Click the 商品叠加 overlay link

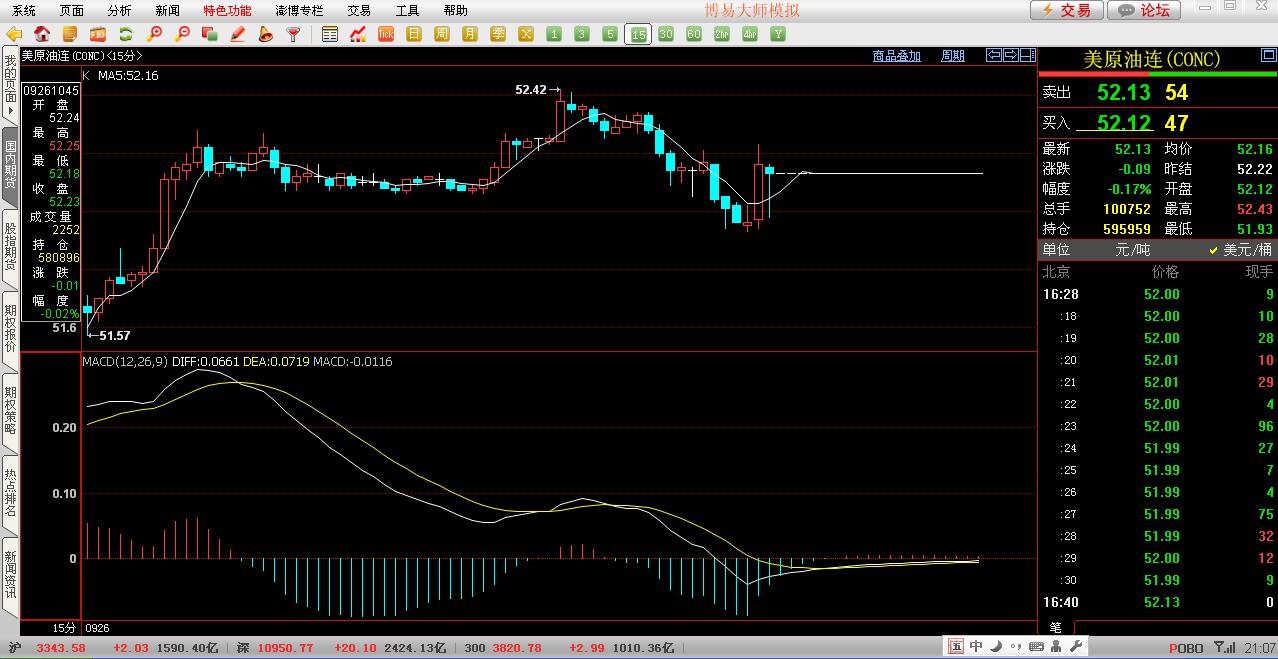(896, 56)
